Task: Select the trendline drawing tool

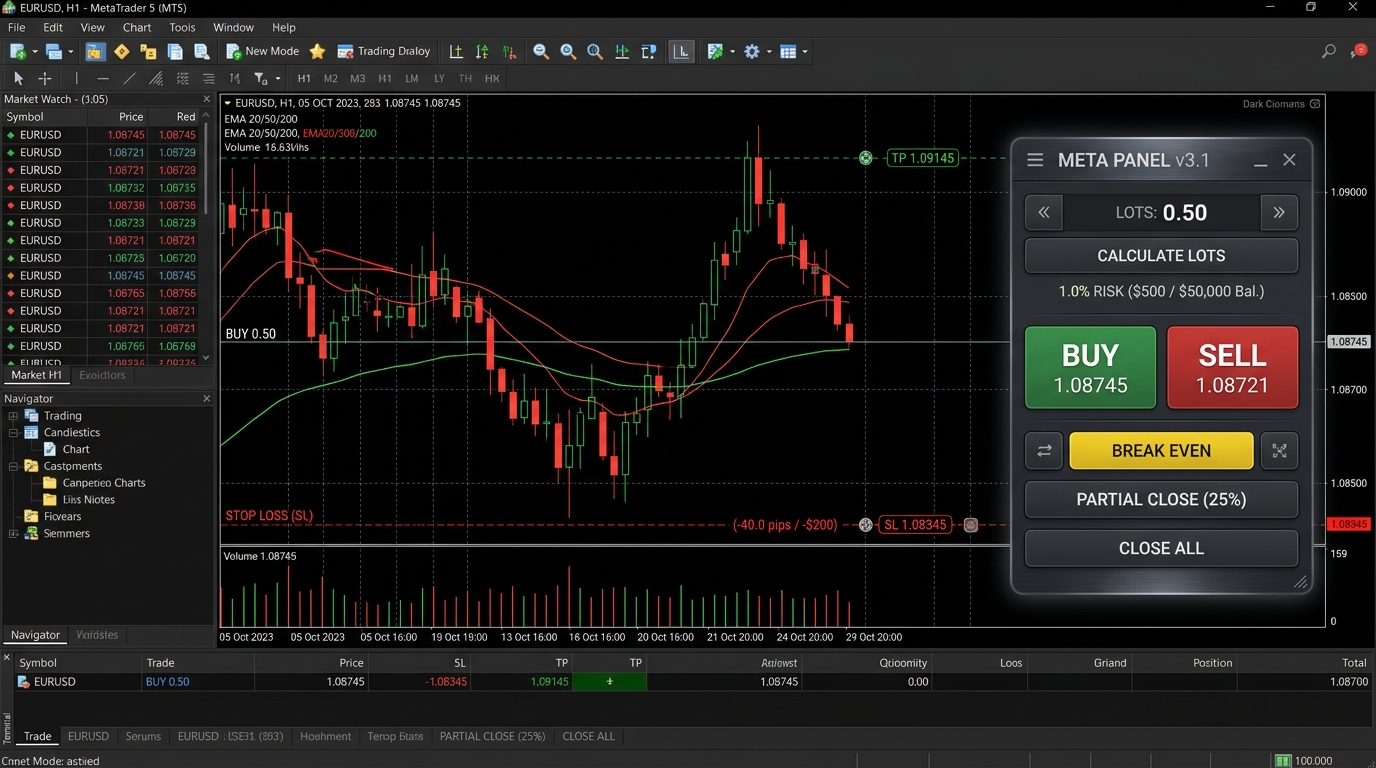Action: click(x=129, y=78)
